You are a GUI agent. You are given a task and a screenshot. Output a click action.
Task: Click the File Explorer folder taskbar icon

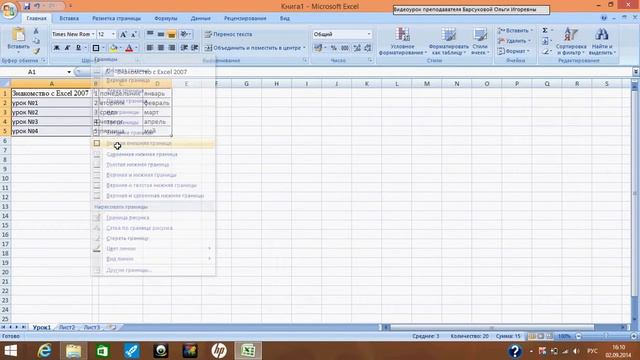click(x=73, y=351)
